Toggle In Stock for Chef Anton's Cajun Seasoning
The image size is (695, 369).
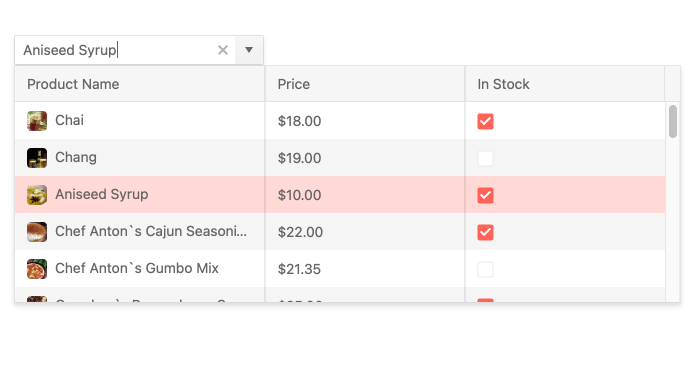pos(485,232)
